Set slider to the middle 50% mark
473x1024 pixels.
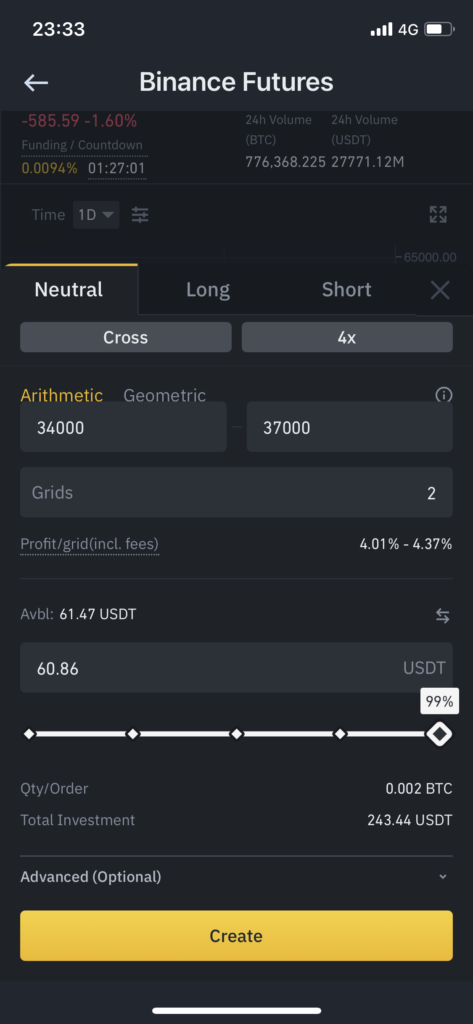point(236,734)
